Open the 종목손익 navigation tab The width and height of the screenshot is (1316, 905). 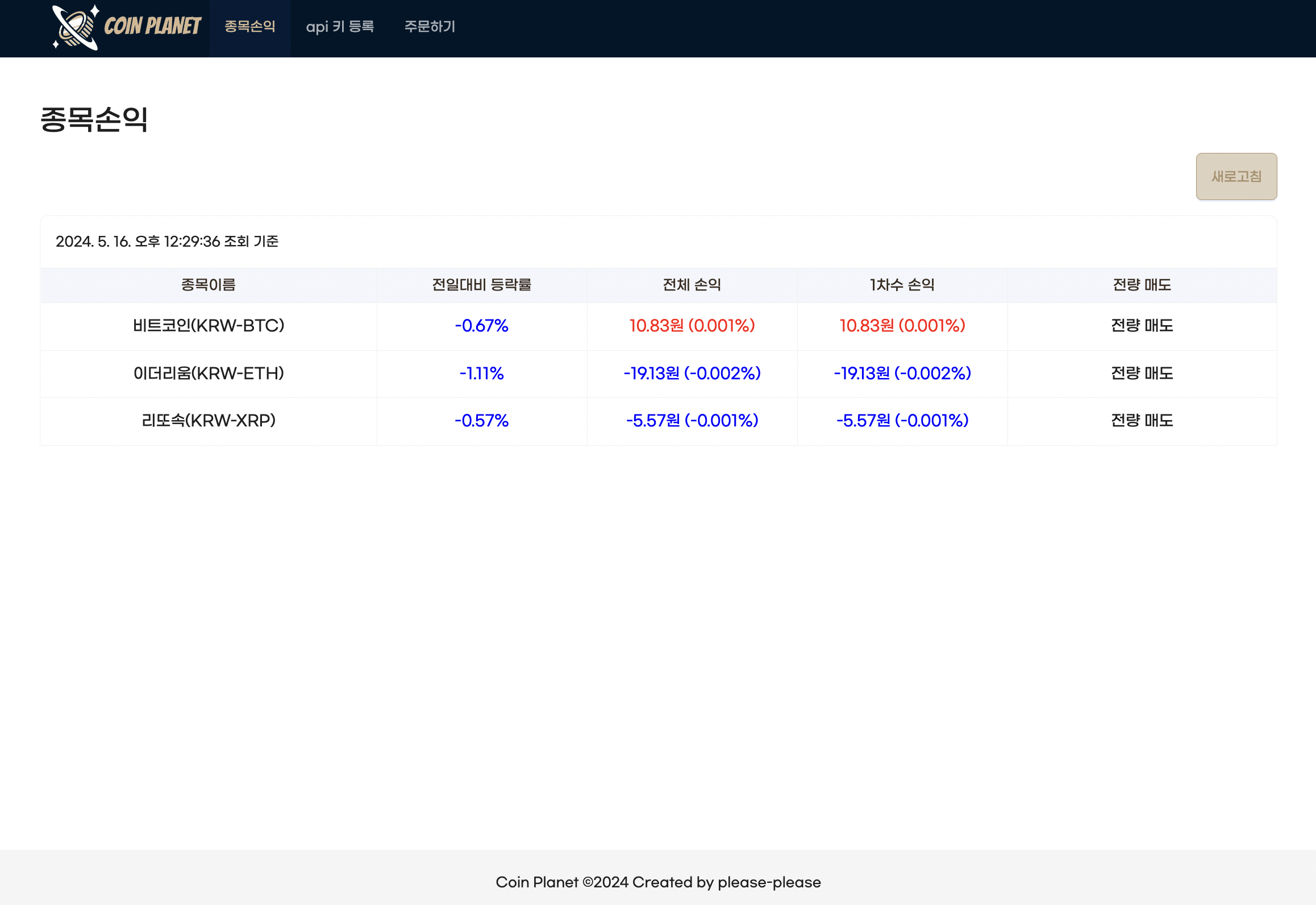pyautogui.click(x=250, y=27)
